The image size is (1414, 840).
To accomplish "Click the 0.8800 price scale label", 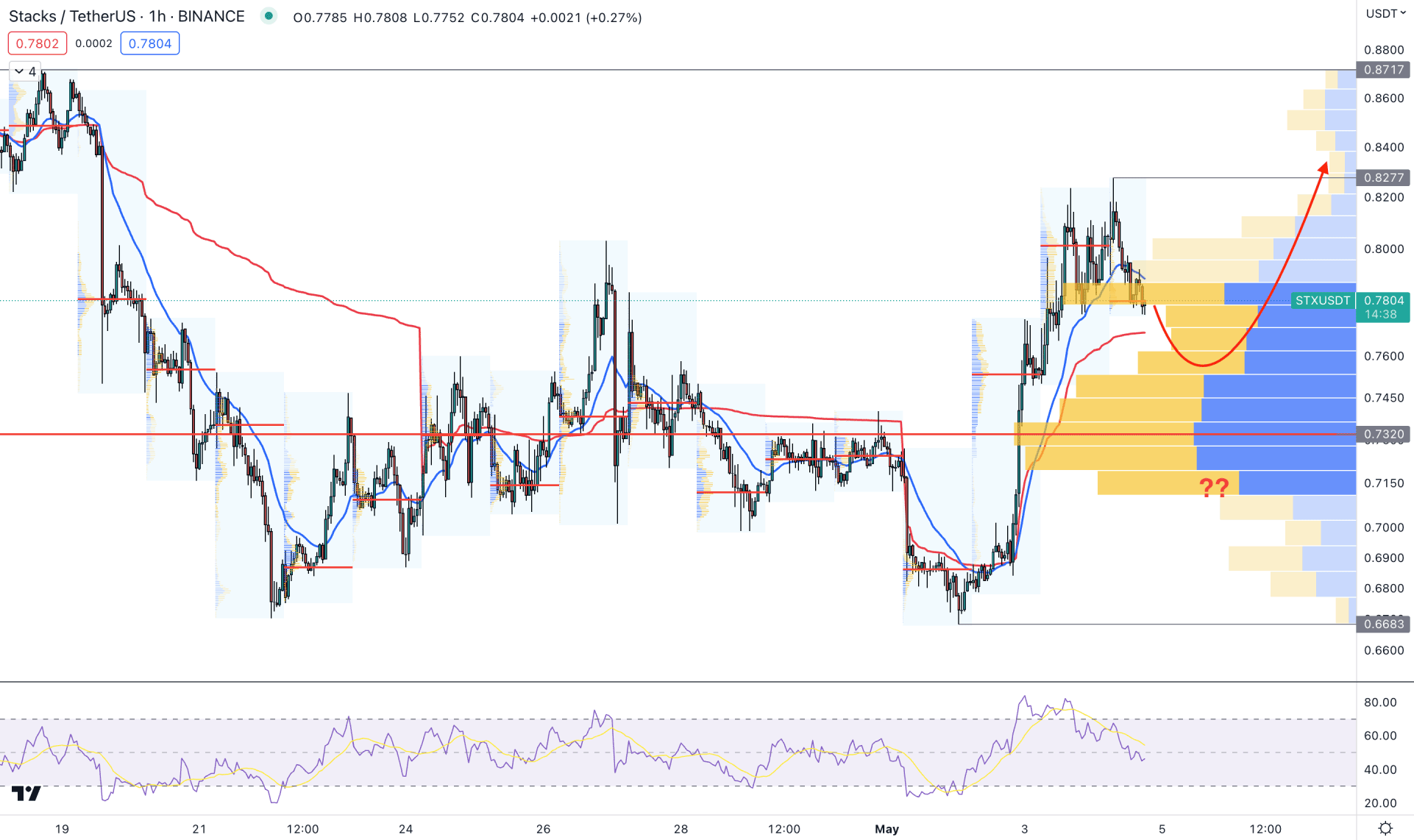I will tap(1384, 50).
